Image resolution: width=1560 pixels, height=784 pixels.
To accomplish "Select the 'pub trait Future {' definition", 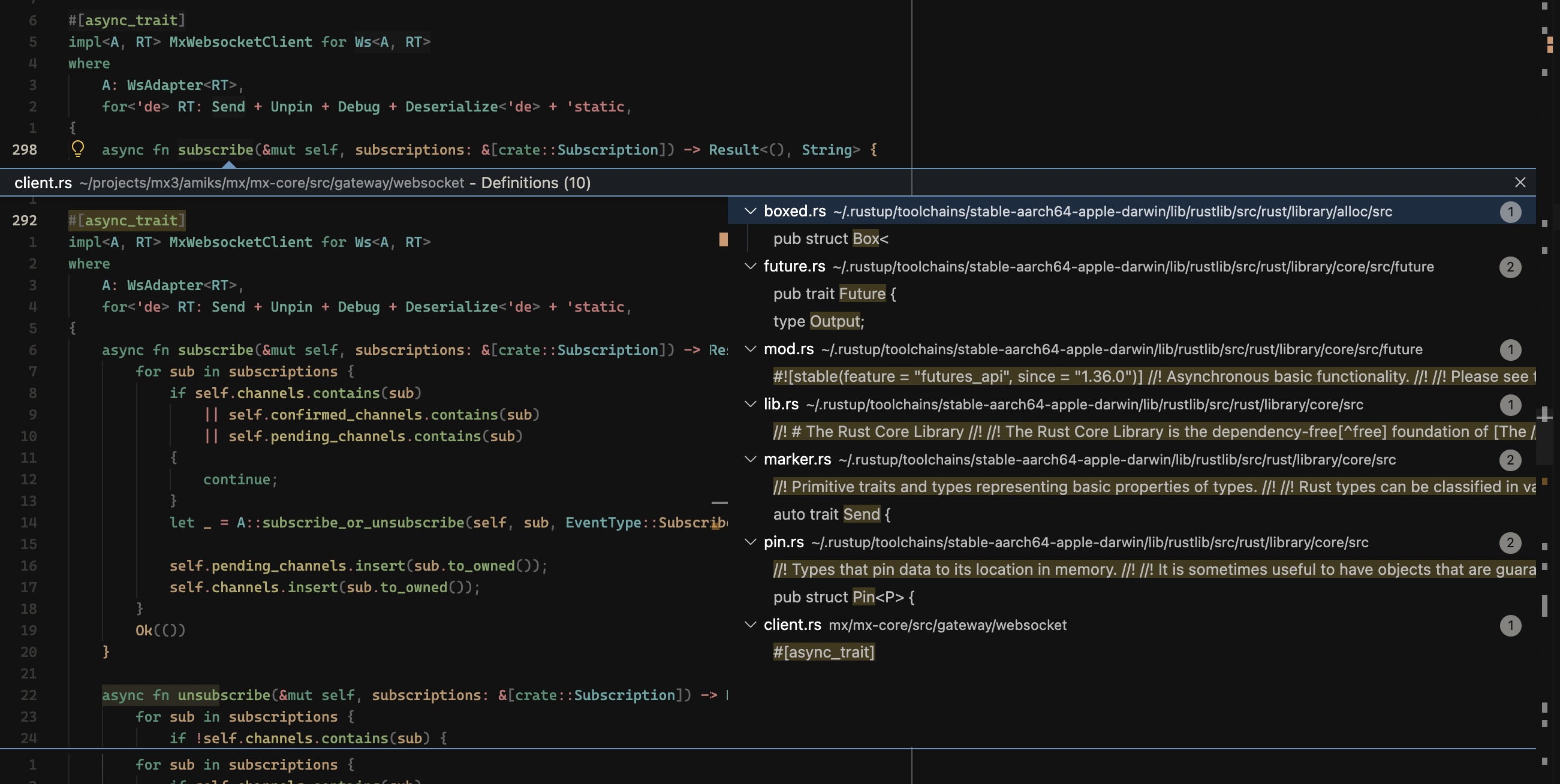I will click(x=834, y=294).
